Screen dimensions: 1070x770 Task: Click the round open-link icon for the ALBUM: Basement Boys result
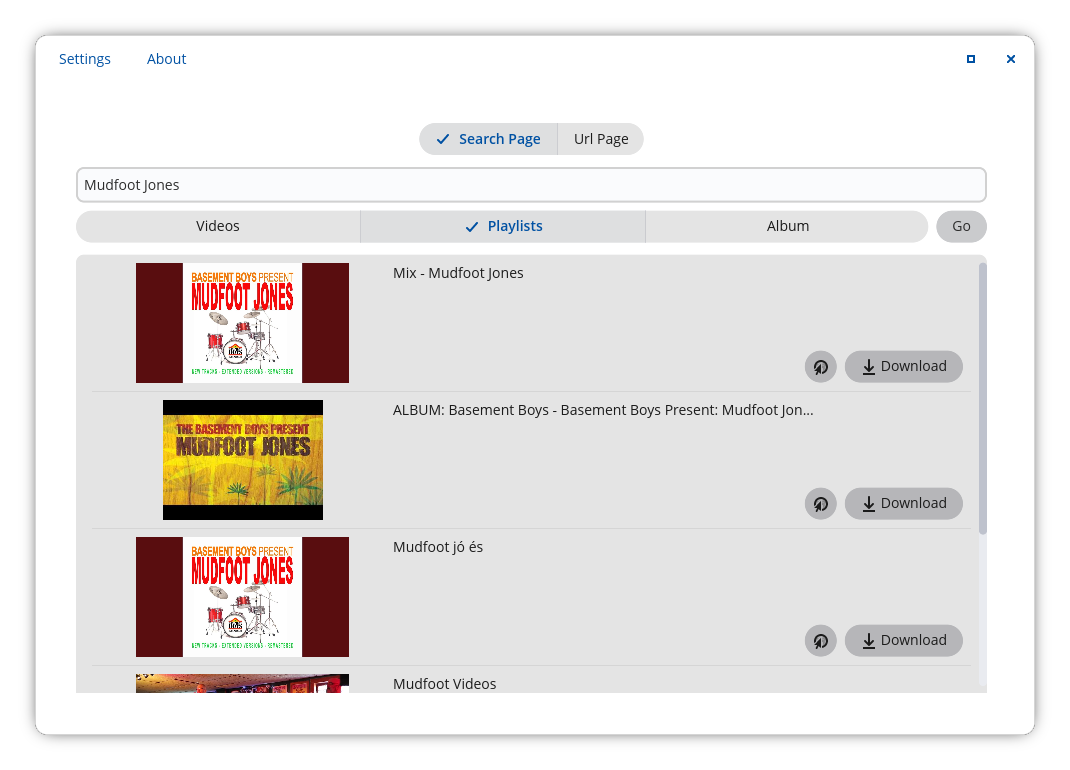pyautogui.click(x=820, y=504)
